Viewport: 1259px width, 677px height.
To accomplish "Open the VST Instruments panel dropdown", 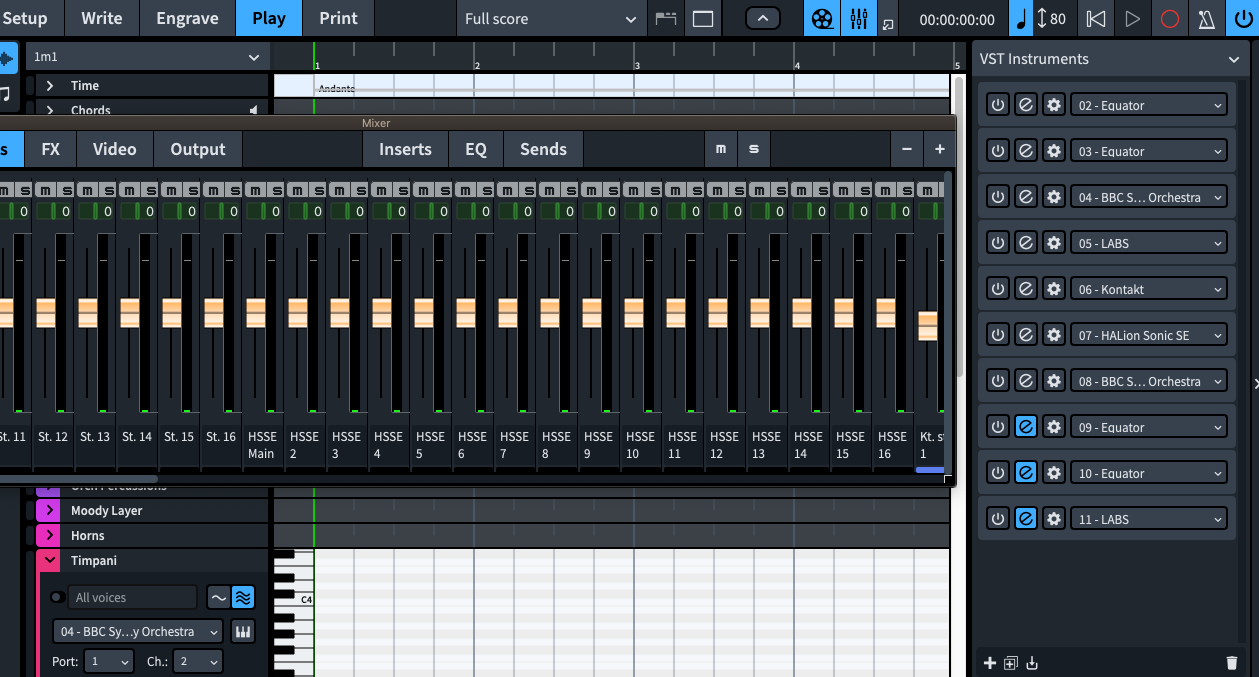I will tap(1233, 59).
